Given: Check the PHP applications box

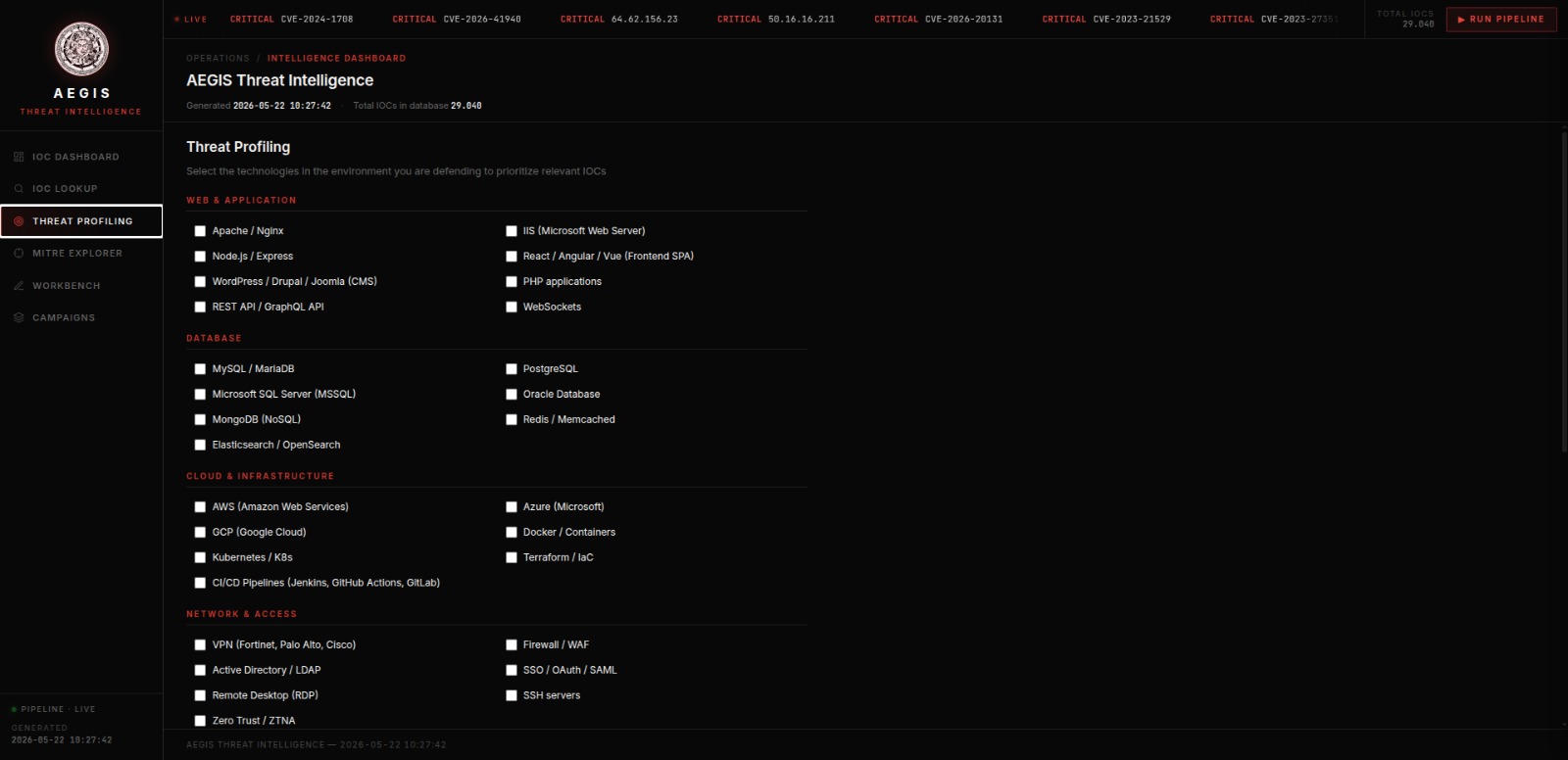Looking at the screenshot, I should (x=511, y=282).
